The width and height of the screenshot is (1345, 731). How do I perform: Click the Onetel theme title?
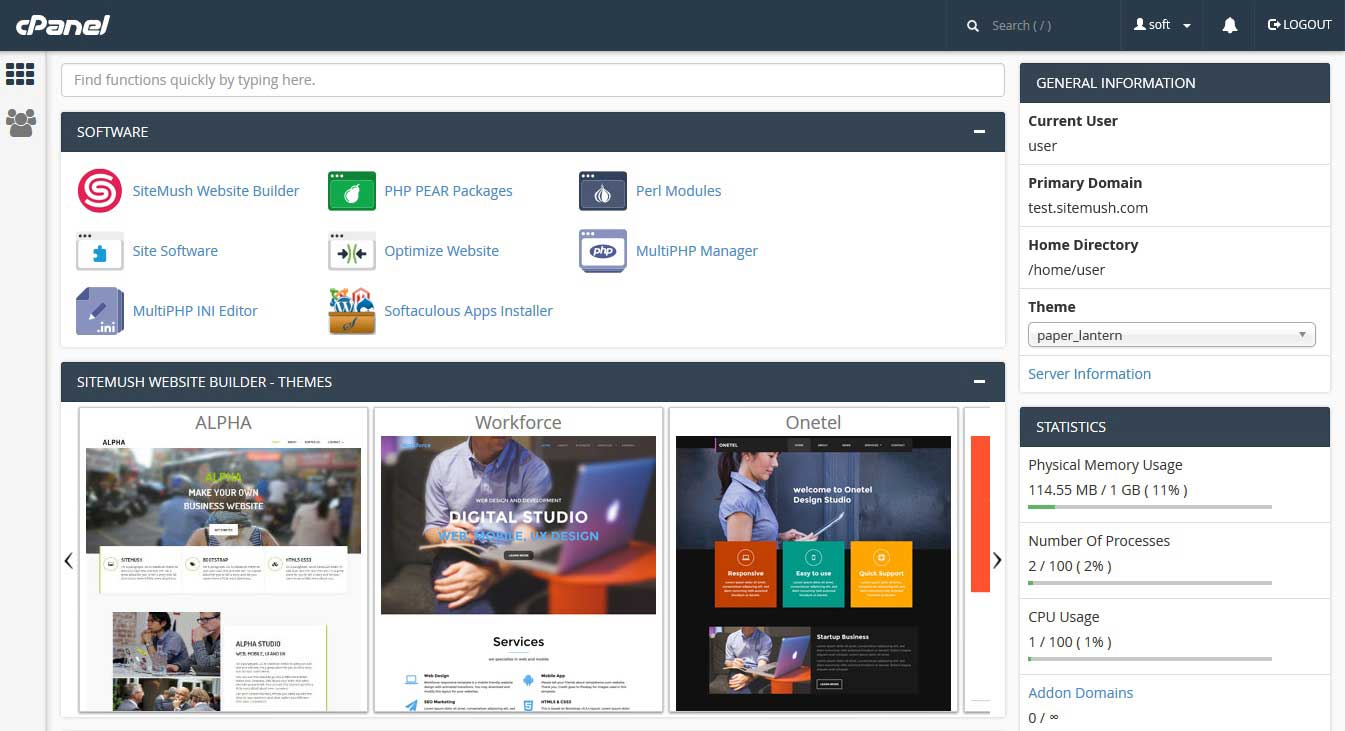pyautogui.click(x=813, y=422)
